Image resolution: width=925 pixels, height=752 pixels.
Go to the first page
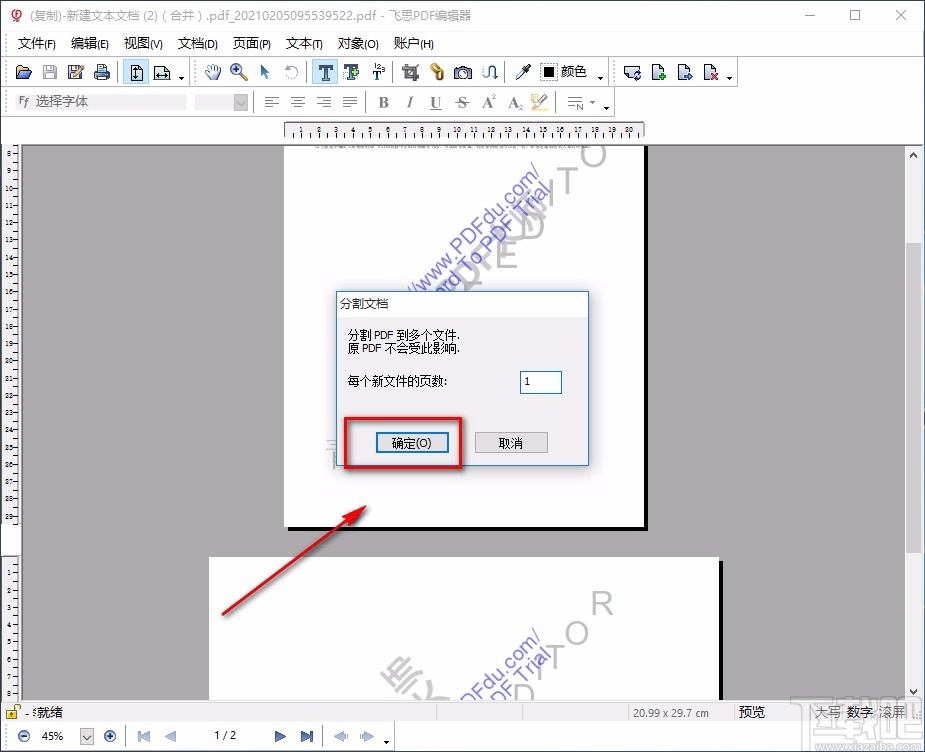pos(143,736)
